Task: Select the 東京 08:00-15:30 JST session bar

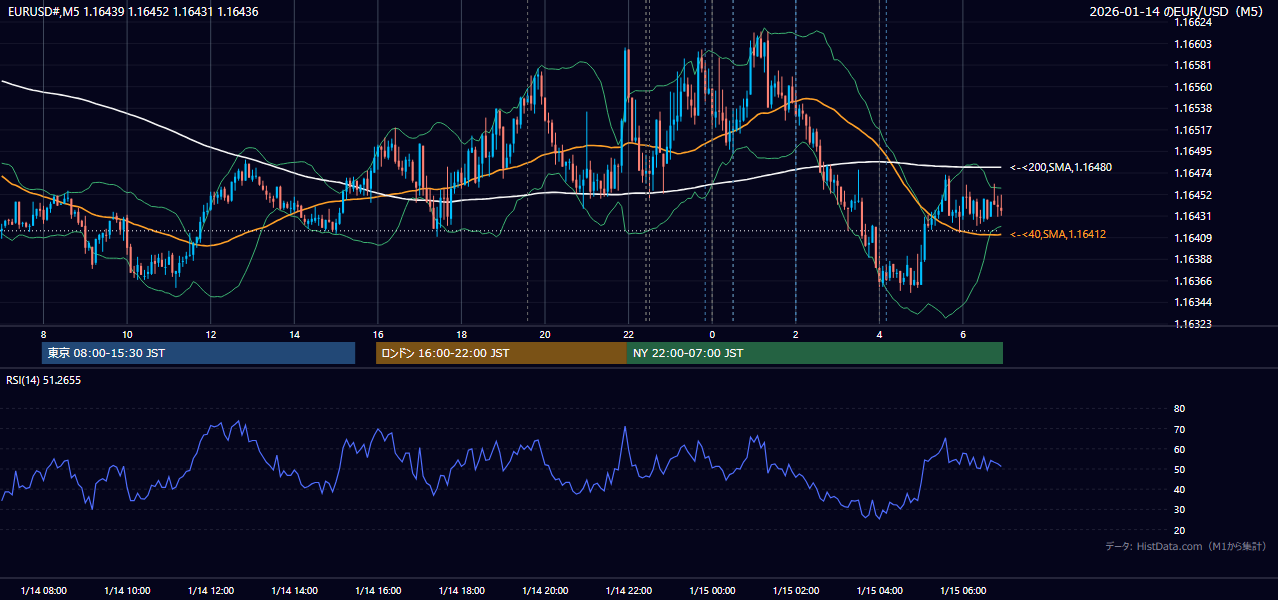Action: (199, 353)
